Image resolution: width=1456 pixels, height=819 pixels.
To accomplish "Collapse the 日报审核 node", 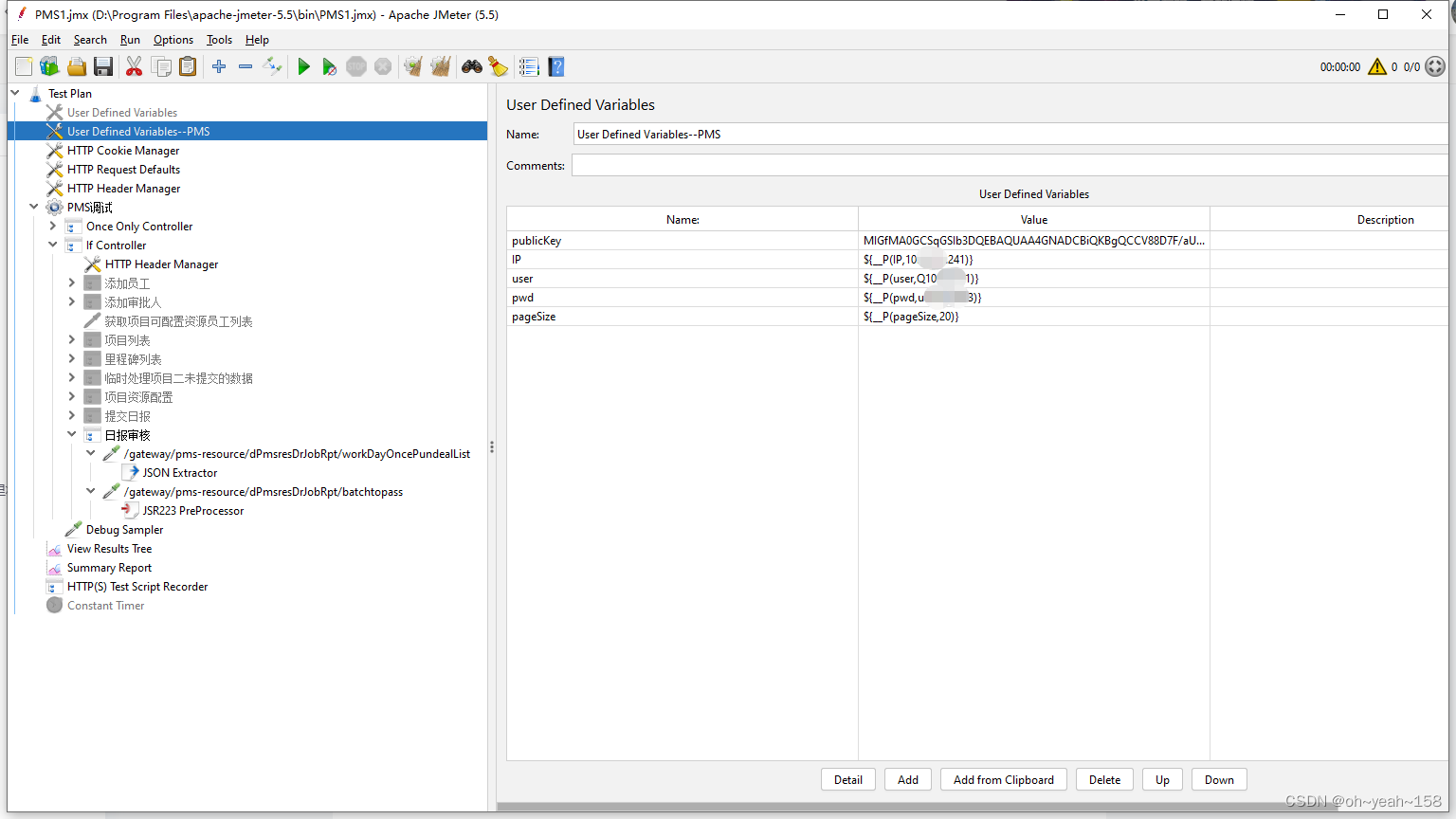I will [x=72, y=434].
